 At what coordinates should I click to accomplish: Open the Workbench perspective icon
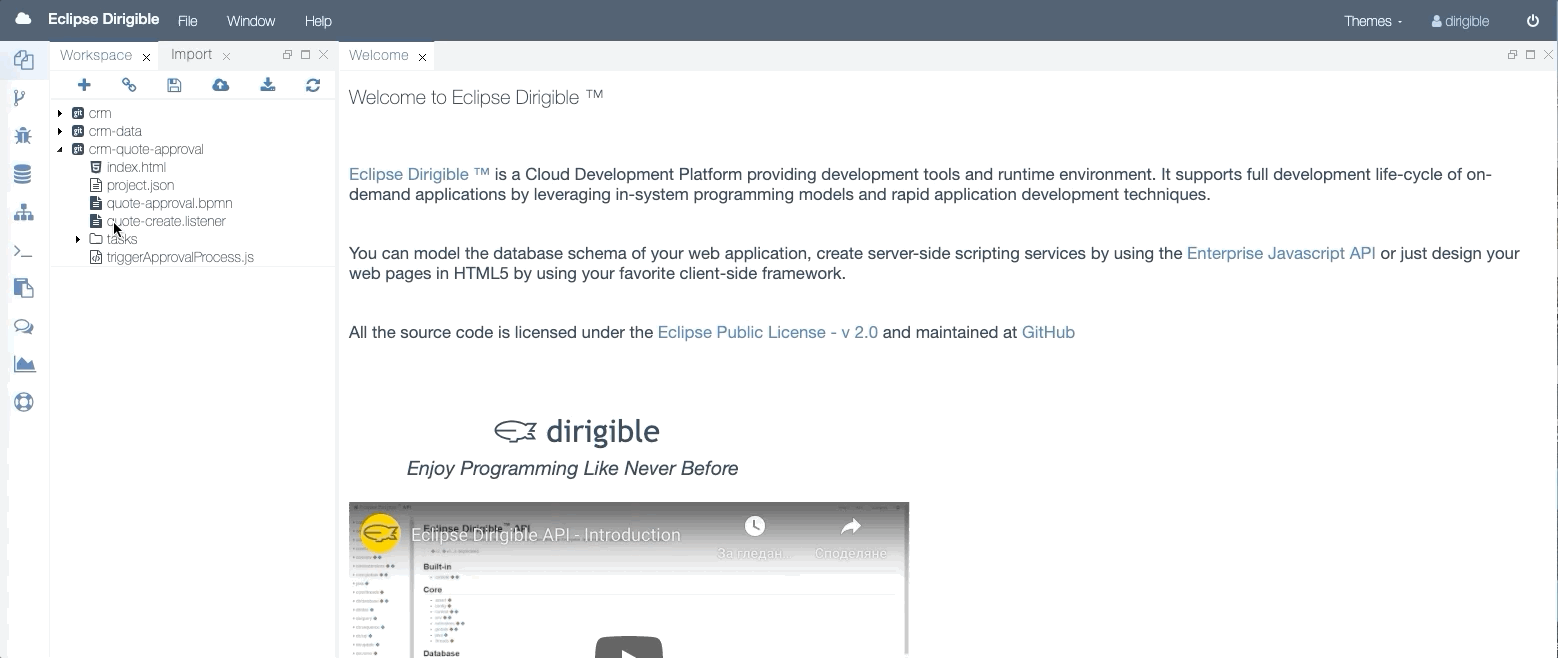click(x=24, y=60)
